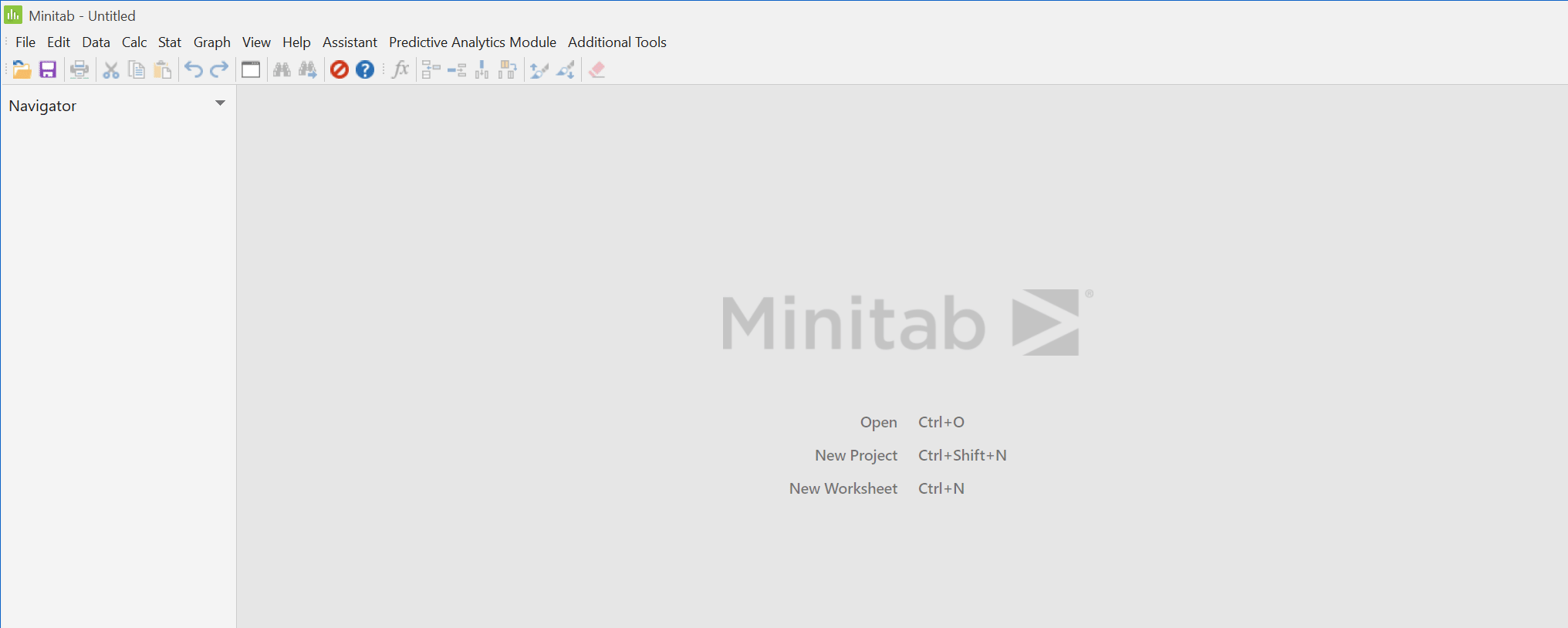Click the New Project link
Screen dimensions: 1568x628
856,455
